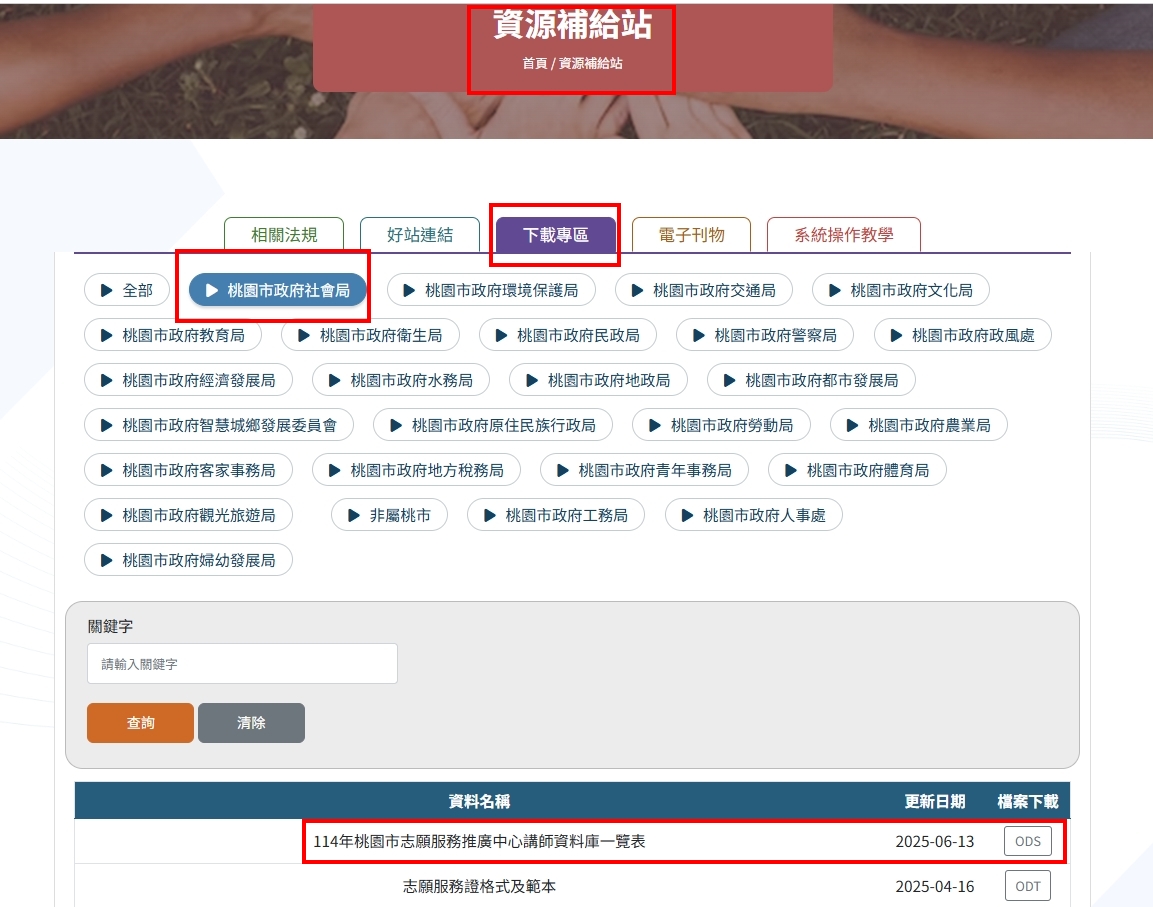Click the 首頁 breadcrumb link
Image resolution: width=1153 pixels, height=907 pixels.
coord(535,63)
